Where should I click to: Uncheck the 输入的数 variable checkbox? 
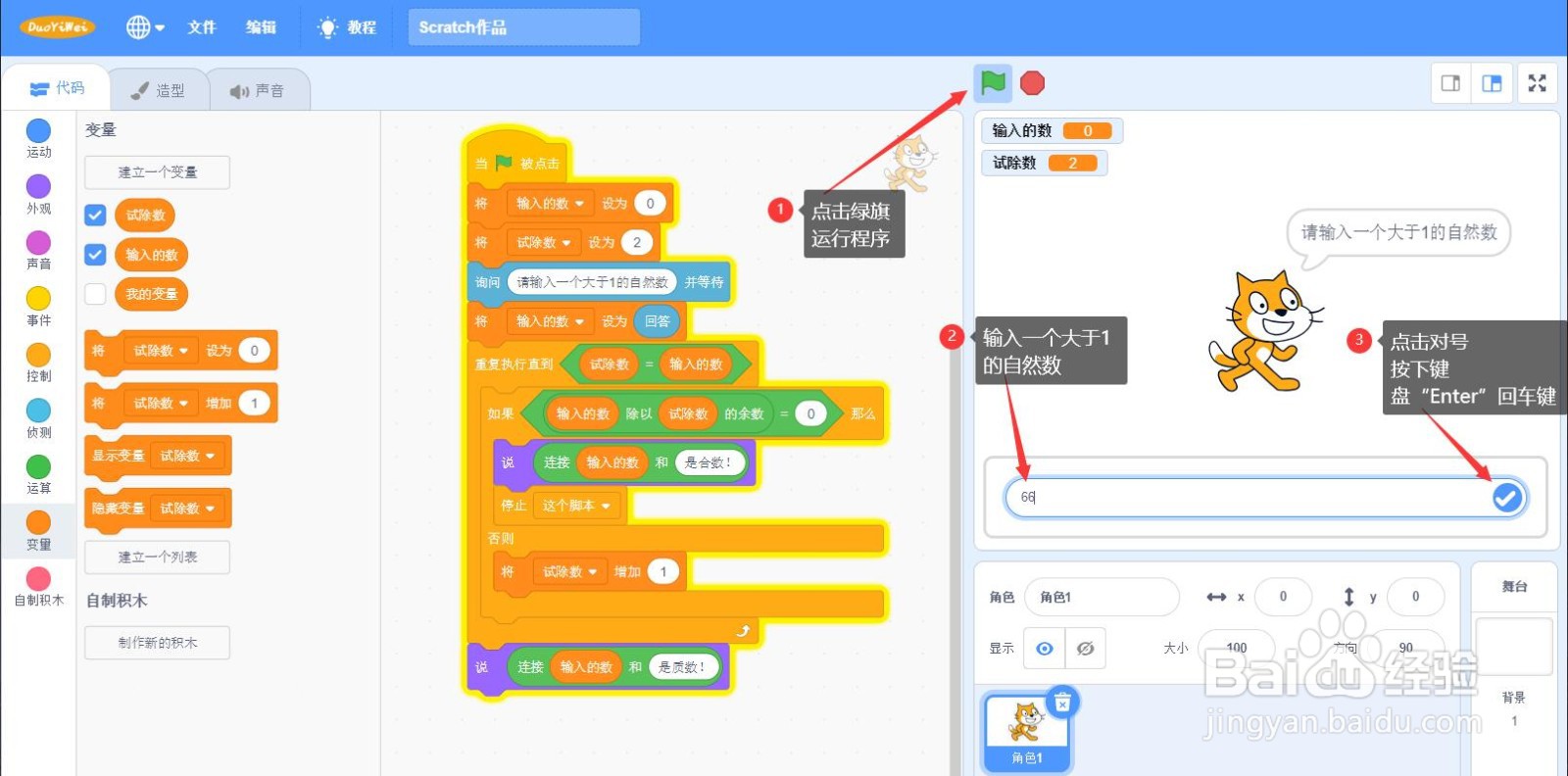[x=95, y=255]
